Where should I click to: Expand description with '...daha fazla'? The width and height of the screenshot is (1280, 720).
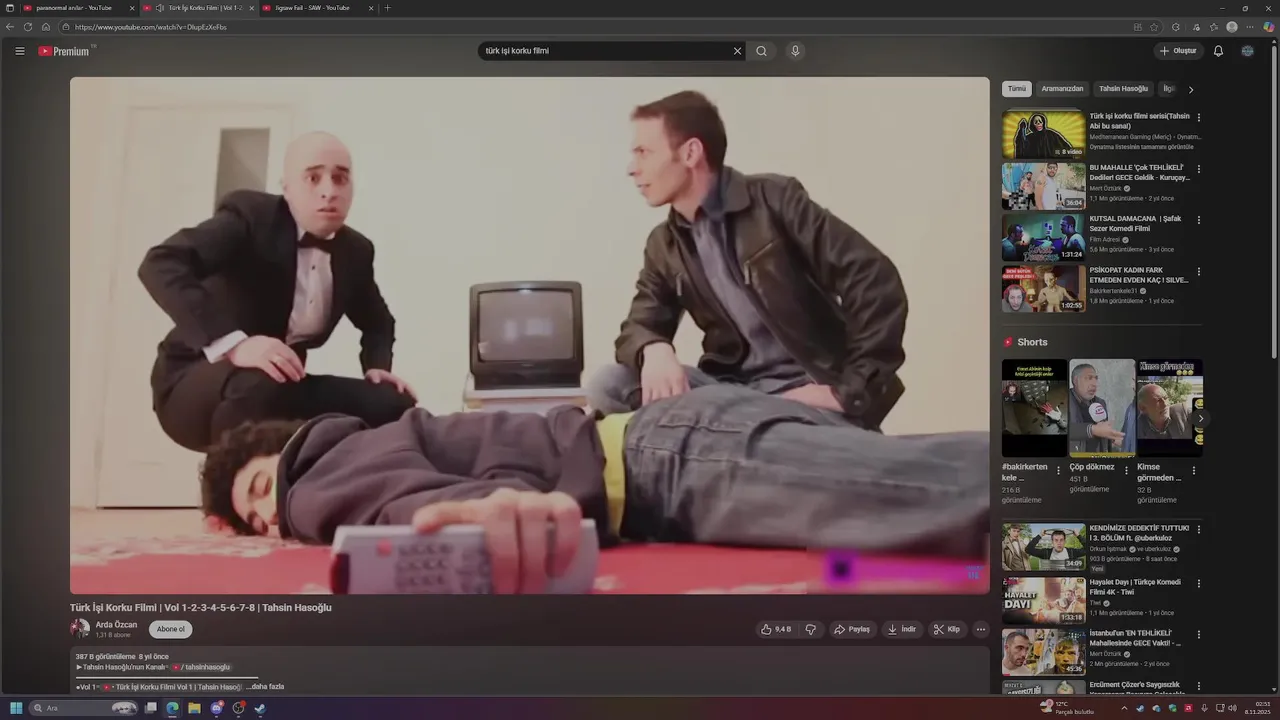(x=267, y=687)
